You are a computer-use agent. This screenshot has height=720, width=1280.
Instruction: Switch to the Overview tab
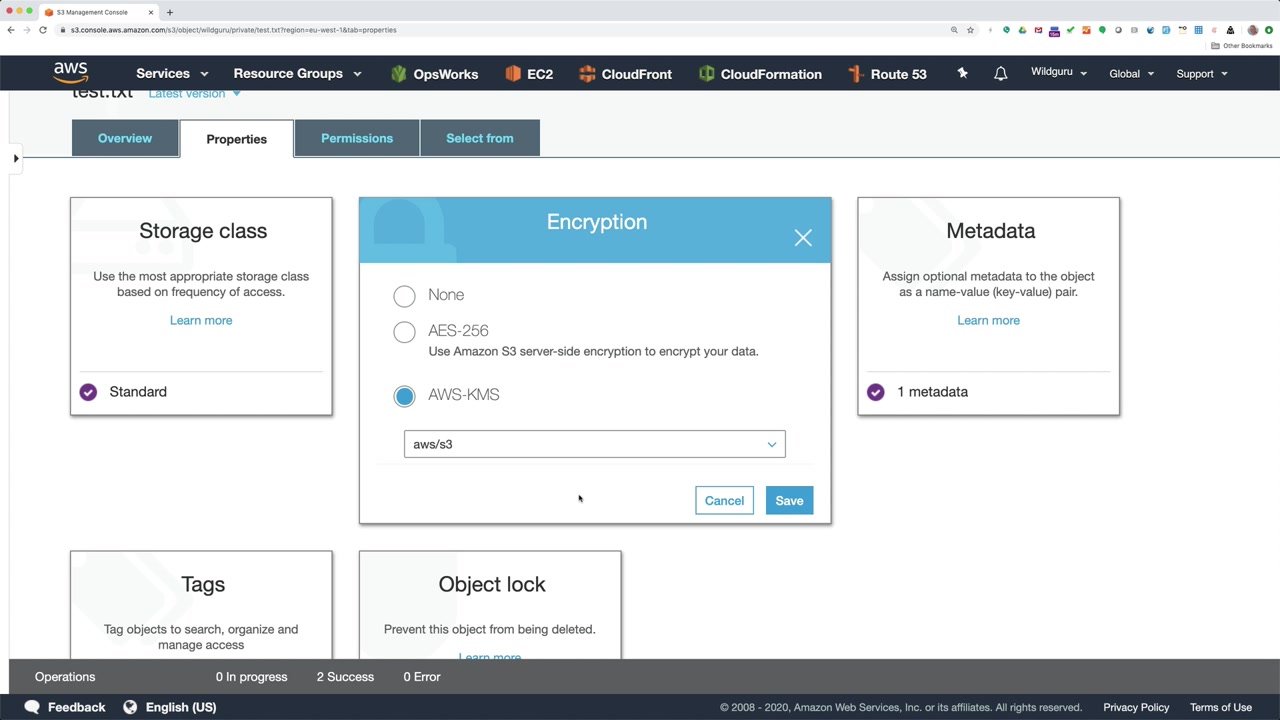[x=125, y=138]
